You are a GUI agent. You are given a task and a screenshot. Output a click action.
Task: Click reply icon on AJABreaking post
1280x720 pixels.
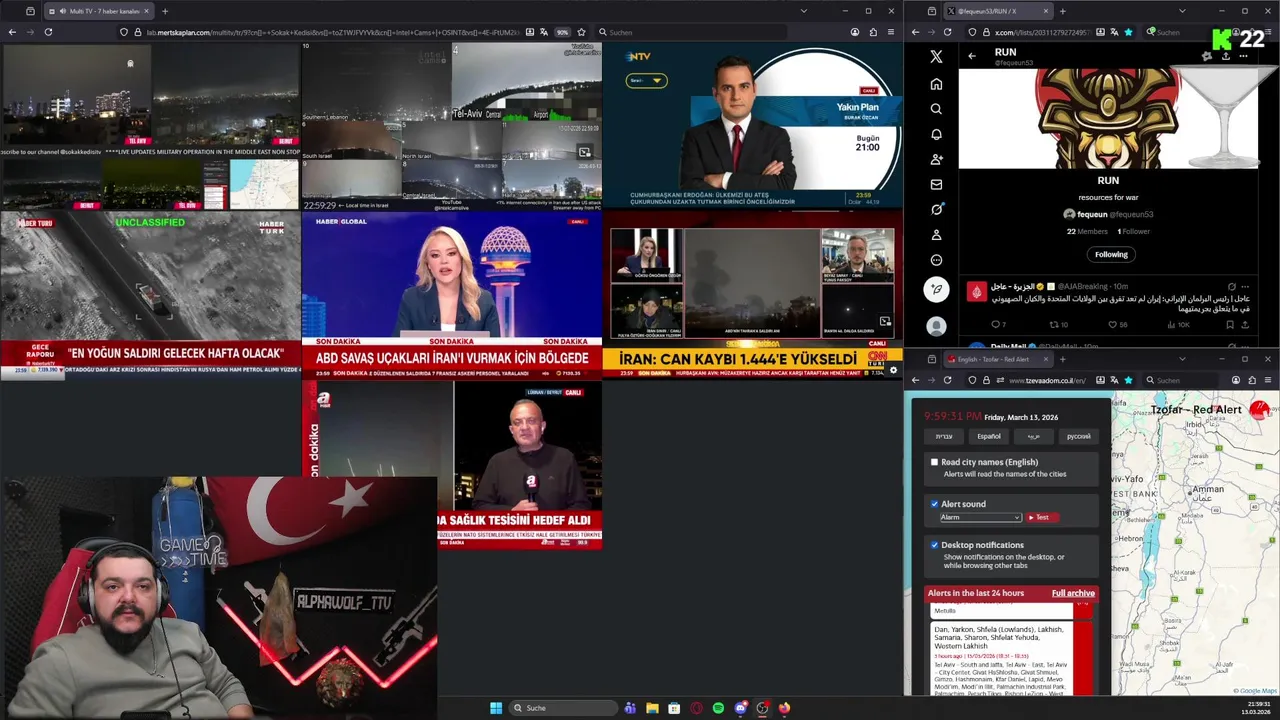point(995,325)
